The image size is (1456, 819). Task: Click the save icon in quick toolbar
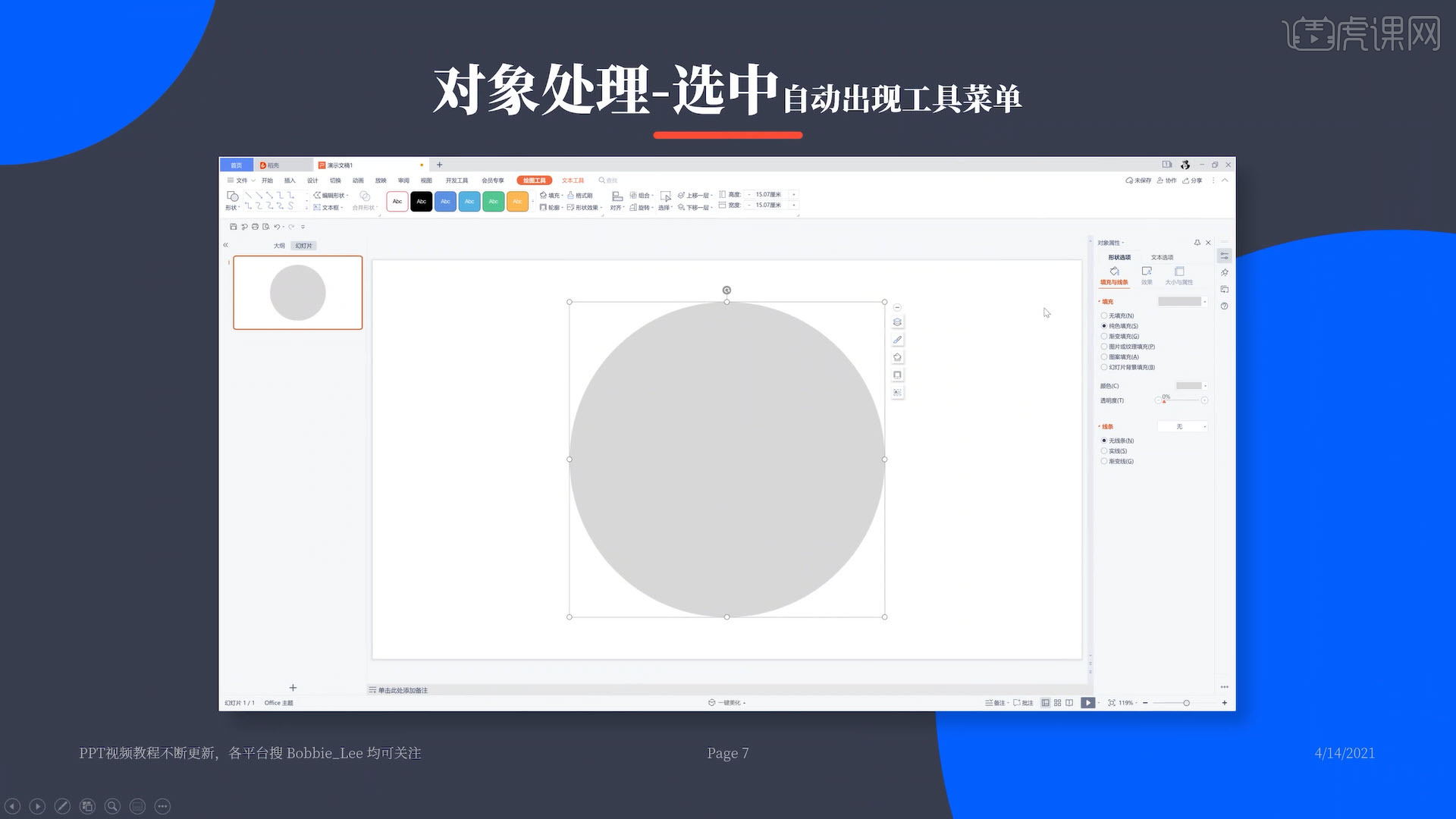point(233,227)
